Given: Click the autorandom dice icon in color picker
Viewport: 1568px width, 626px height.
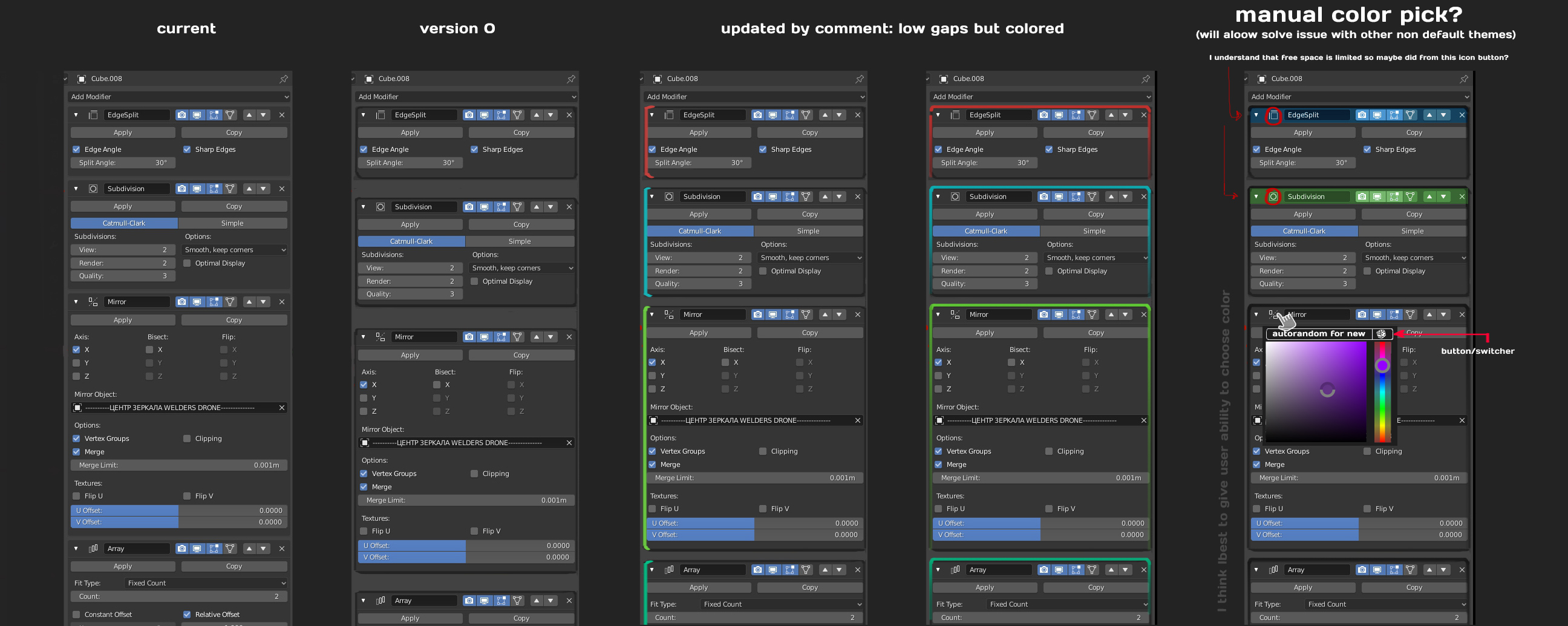Looking at the screenshot, I should tap(1381, 334).
